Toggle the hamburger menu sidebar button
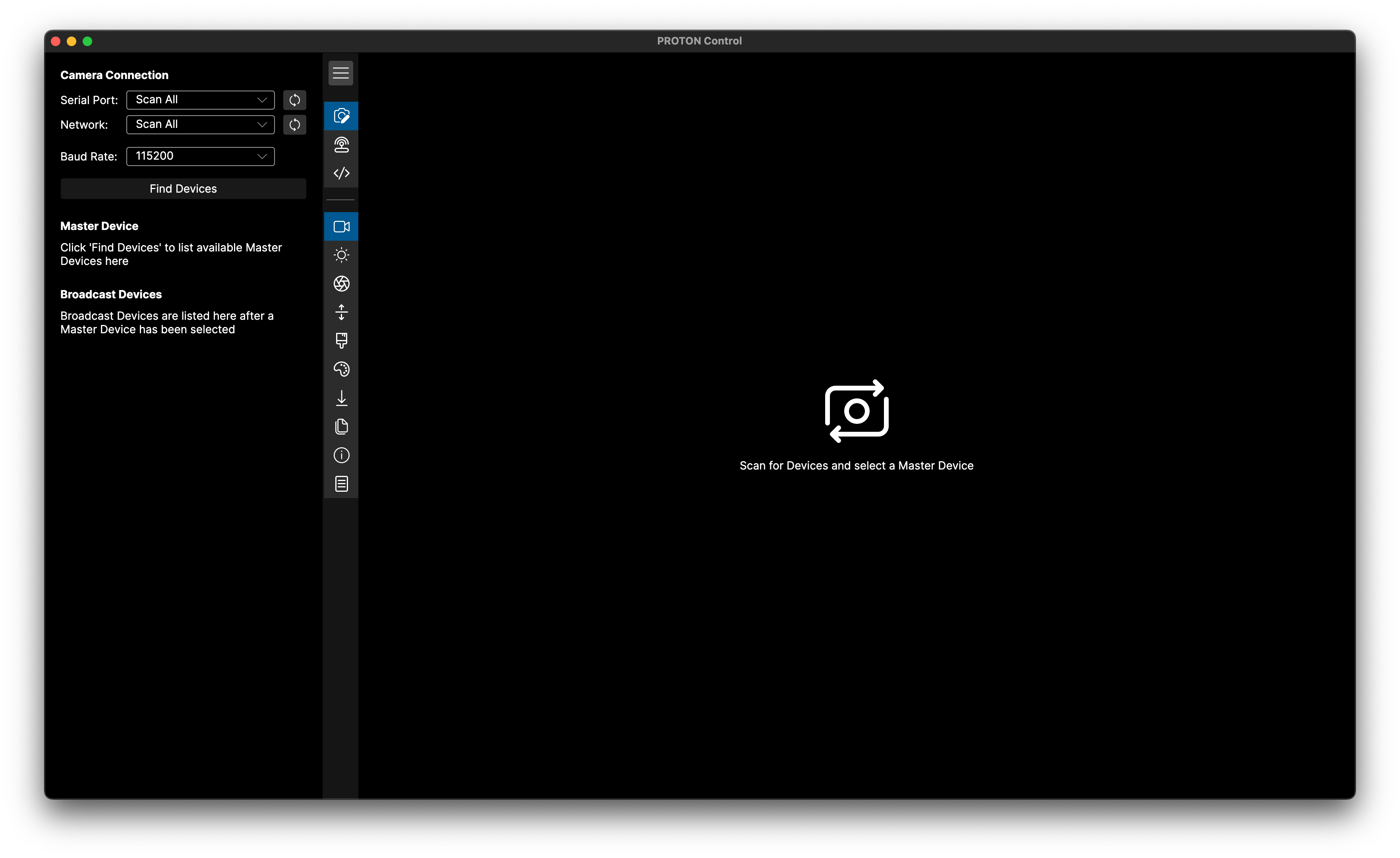The image size is (1400, 858). [340, 73]
